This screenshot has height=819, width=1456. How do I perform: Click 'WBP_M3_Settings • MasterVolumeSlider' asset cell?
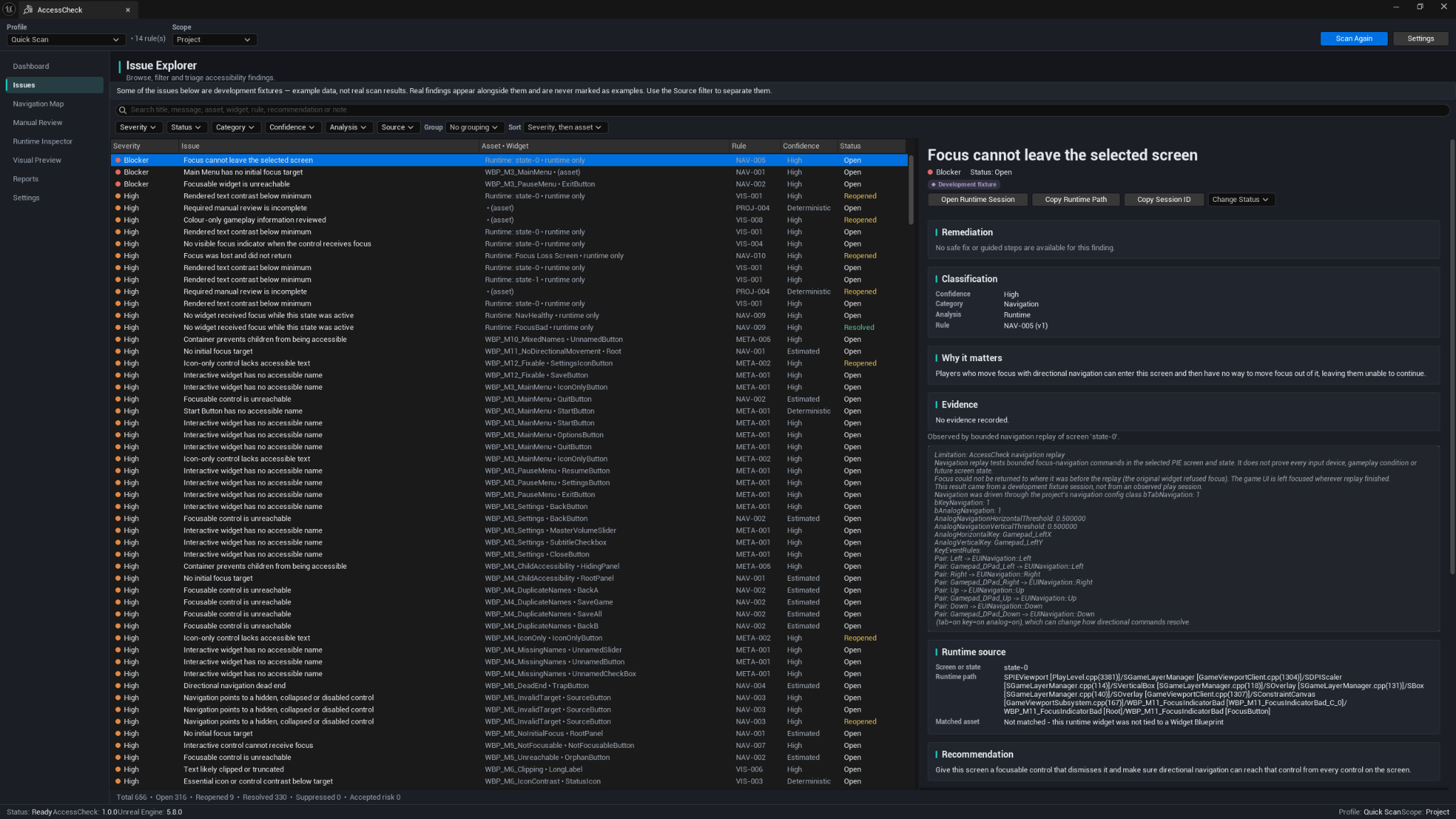coord(550,531)
